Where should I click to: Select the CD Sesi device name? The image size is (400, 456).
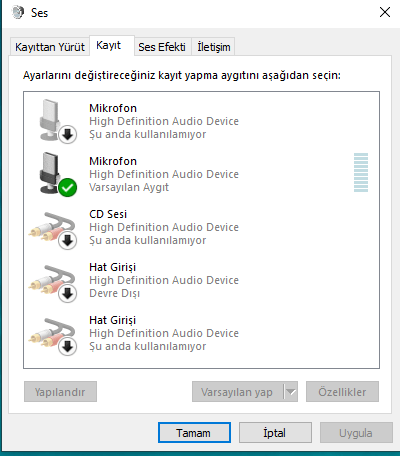point(108,214)
